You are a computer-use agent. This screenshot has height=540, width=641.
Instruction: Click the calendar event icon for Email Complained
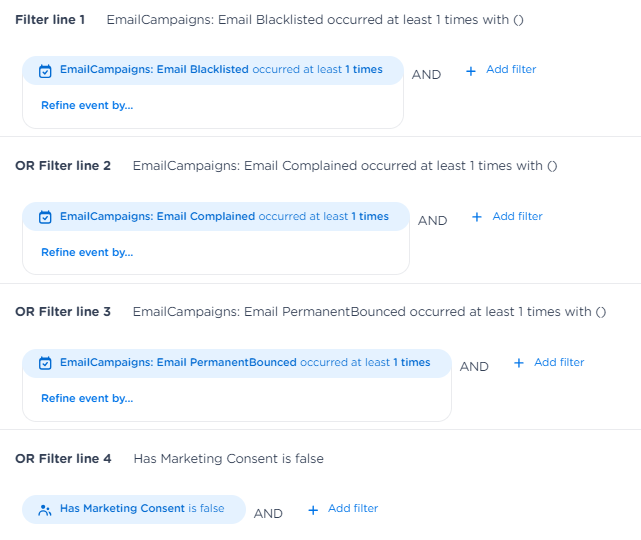pyautogui.click(x=45, y=217)
